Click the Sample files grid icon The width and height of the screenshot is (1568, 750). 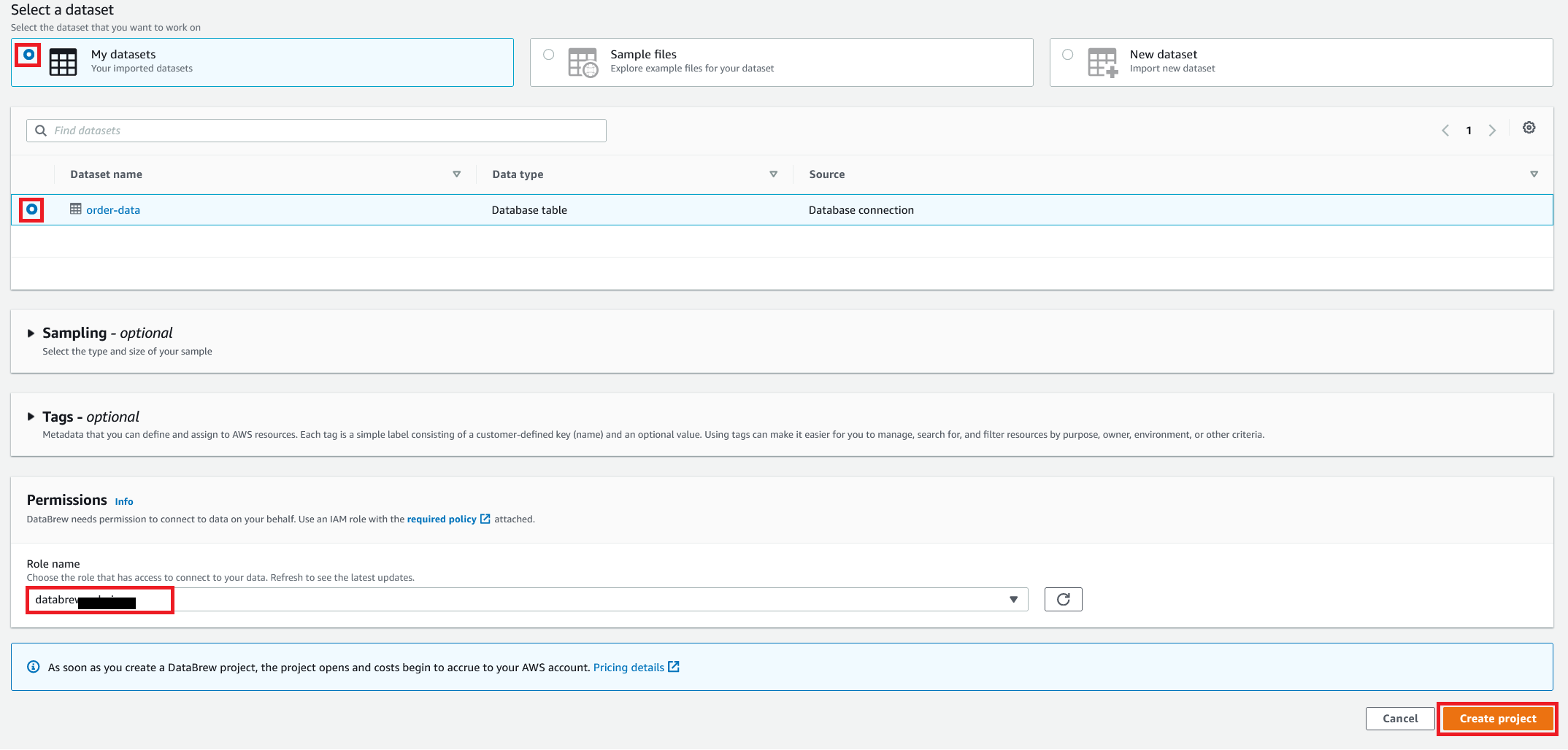(583, 63)
